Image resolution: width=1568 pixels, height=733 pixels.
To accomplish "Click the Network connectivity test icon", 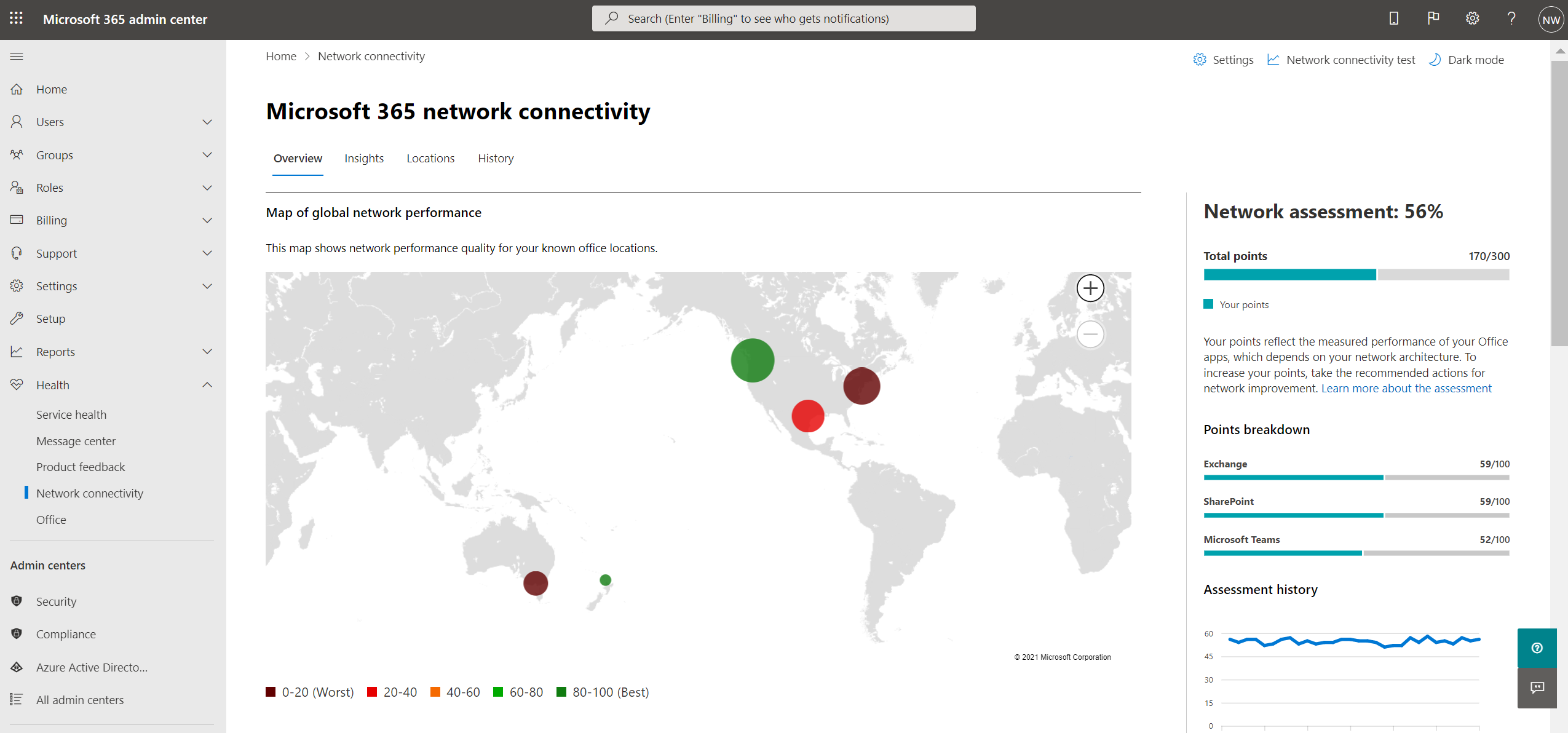I will click(x=1274, y=59).
